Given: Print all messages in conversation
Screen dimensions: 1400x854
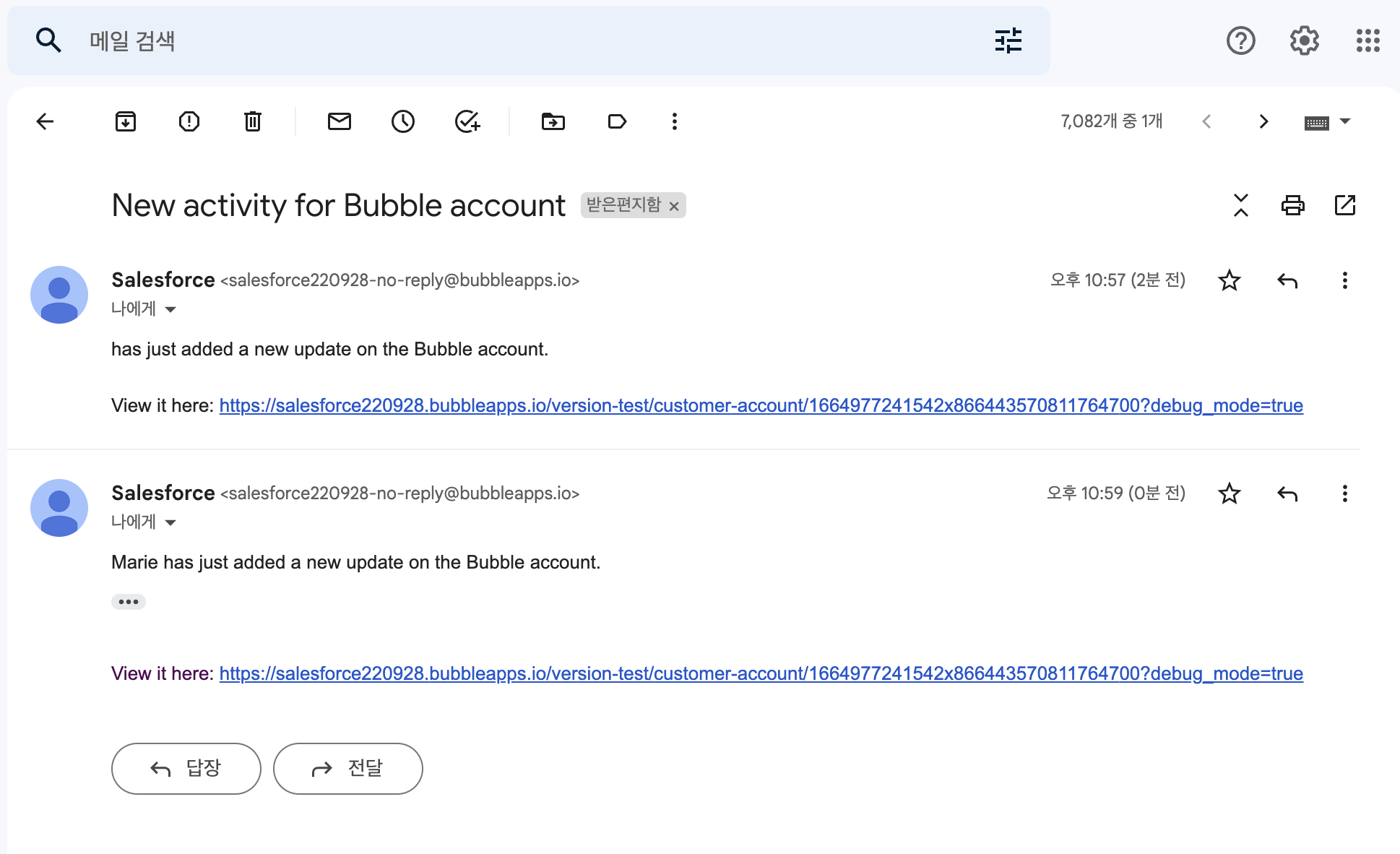Looking at the screenshot, I should tap(1292, 205).
